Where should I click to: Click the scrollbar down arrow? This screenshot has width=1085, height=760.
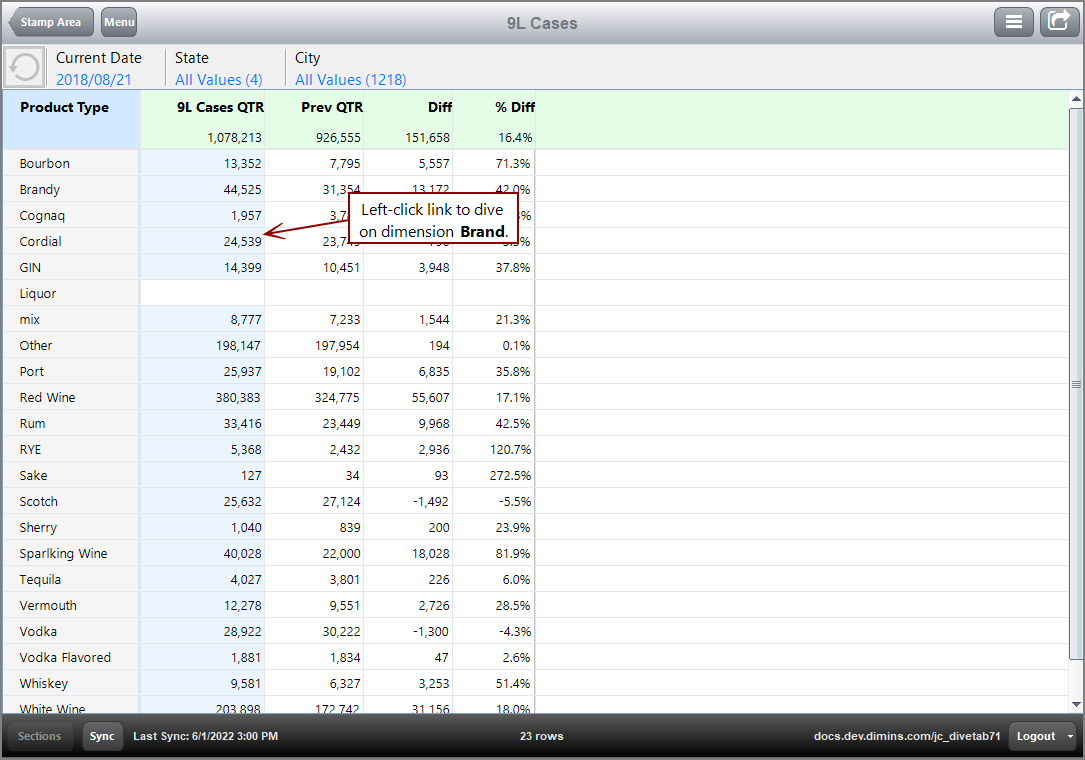(1076, 704)
